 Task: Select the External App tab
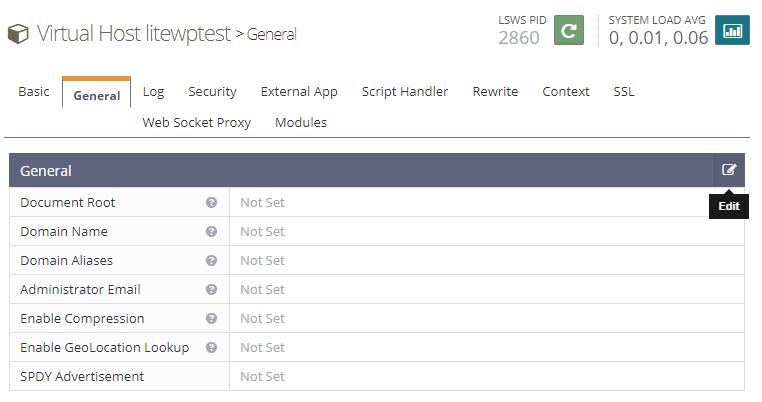[299, 91]
